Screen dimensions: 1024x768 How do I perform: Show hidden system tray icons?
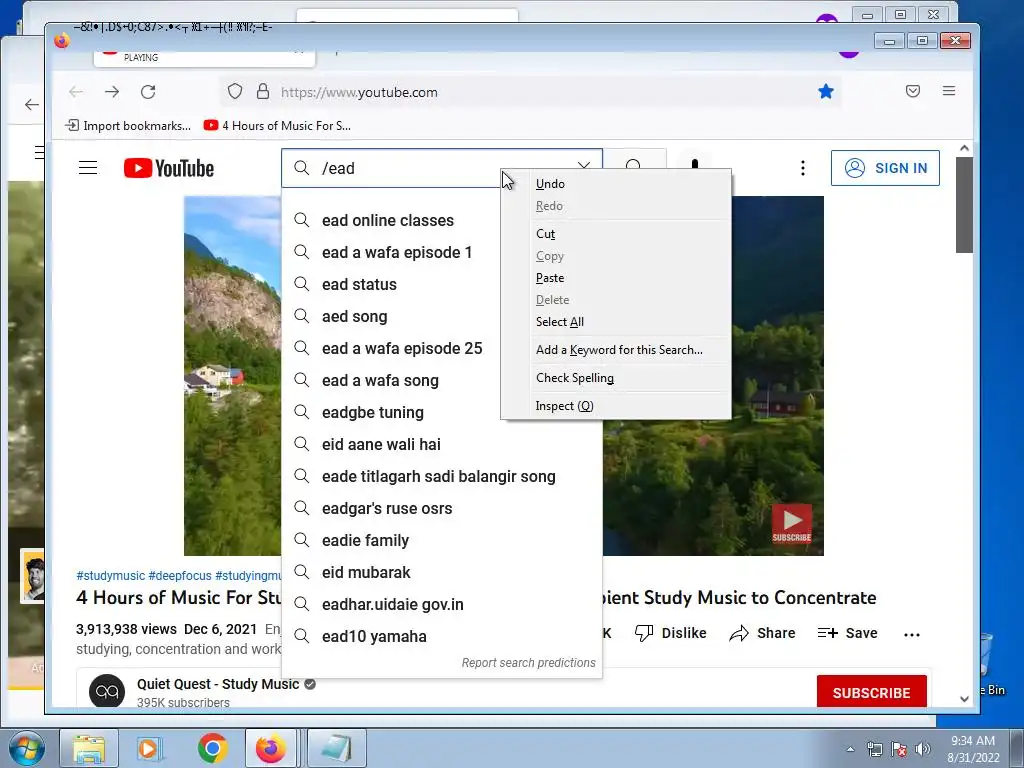pos(850,749)
